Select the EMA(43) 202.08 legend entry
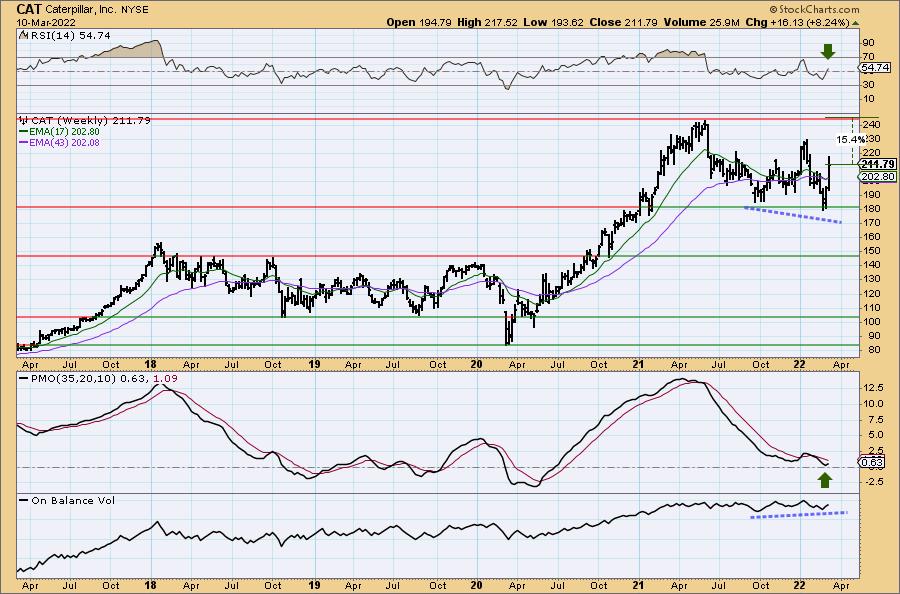 coord(59,142)
